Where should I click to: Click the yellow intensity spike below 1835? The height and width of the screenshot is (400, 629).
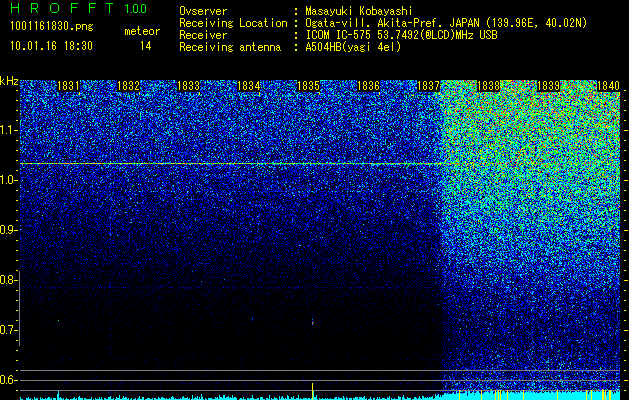[312, 390]
